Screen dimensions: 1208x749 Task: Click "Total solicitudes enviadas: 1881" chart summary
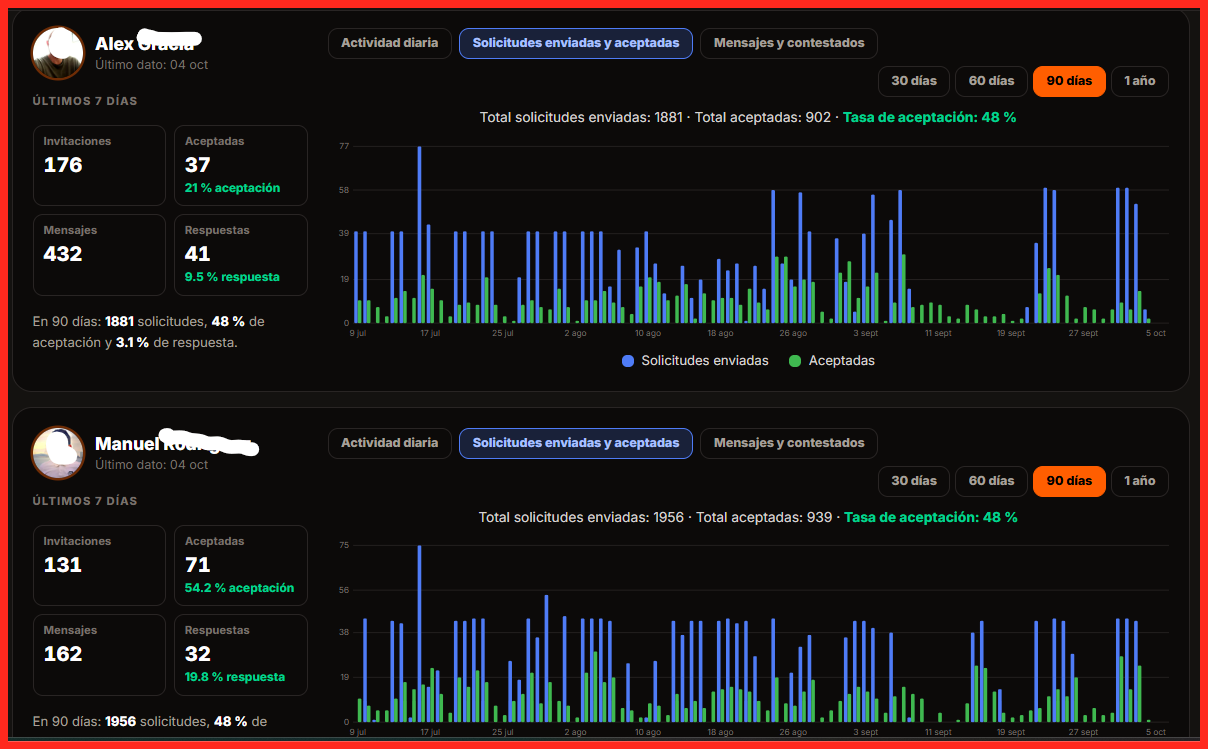(x=581, y=117)
